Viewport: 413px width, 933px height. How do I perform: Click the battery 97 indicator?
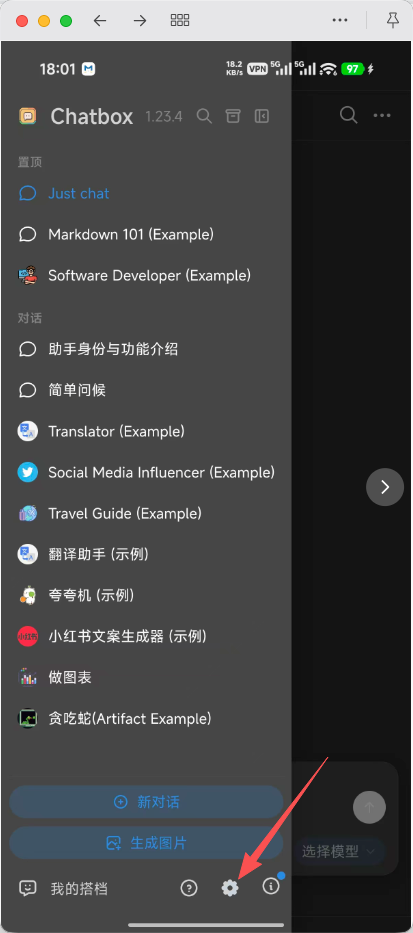[353, 68]
